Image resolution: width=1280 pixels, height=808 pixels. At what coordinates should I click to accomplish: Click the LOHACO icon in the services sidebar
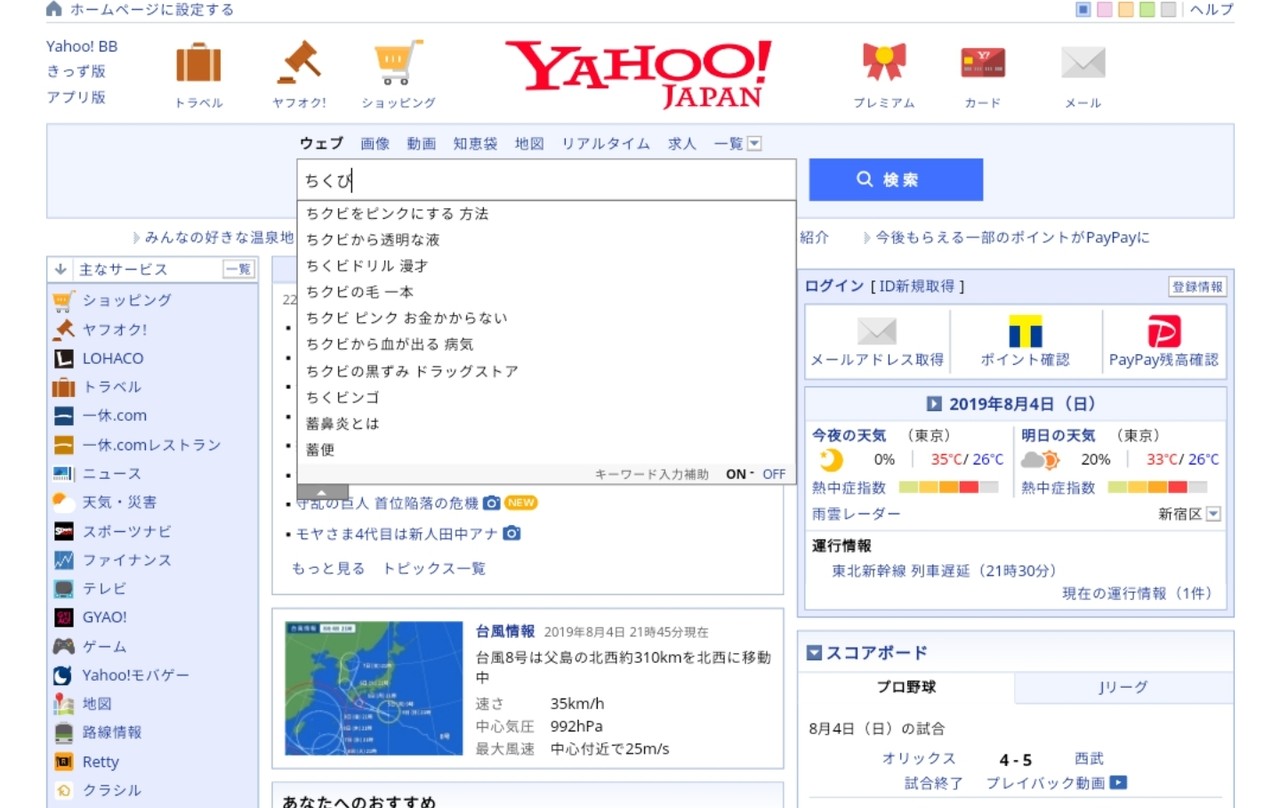[64, 358]
